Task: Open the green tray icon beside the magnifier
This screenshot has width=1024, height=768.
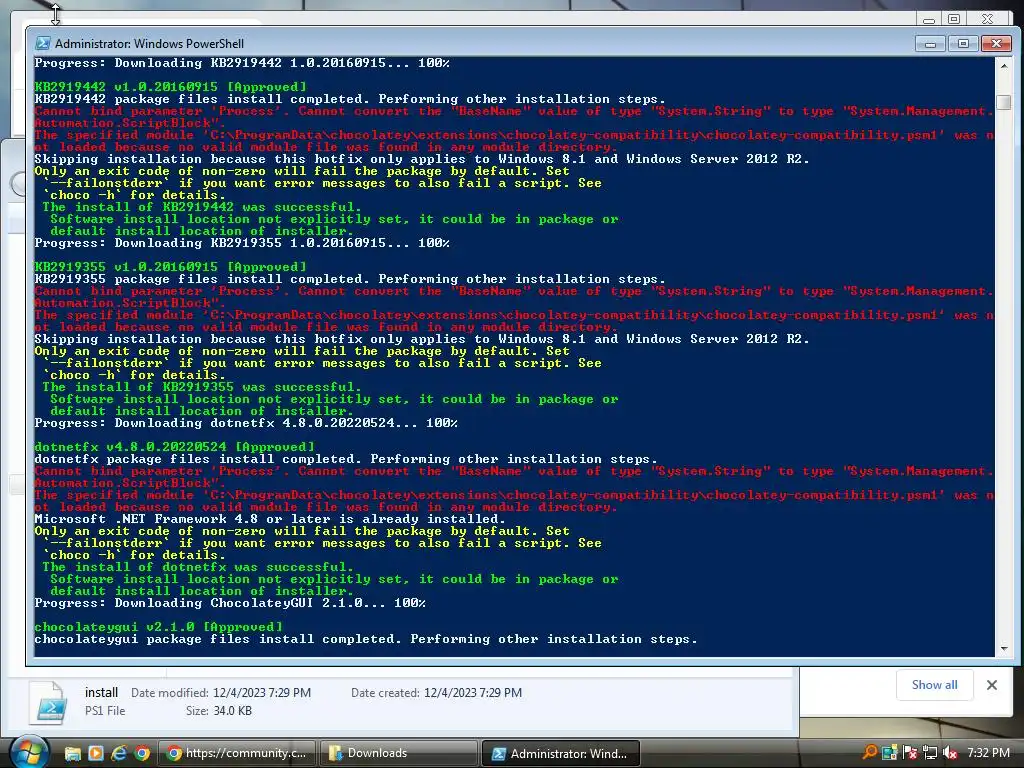Action: coord(889,752)
